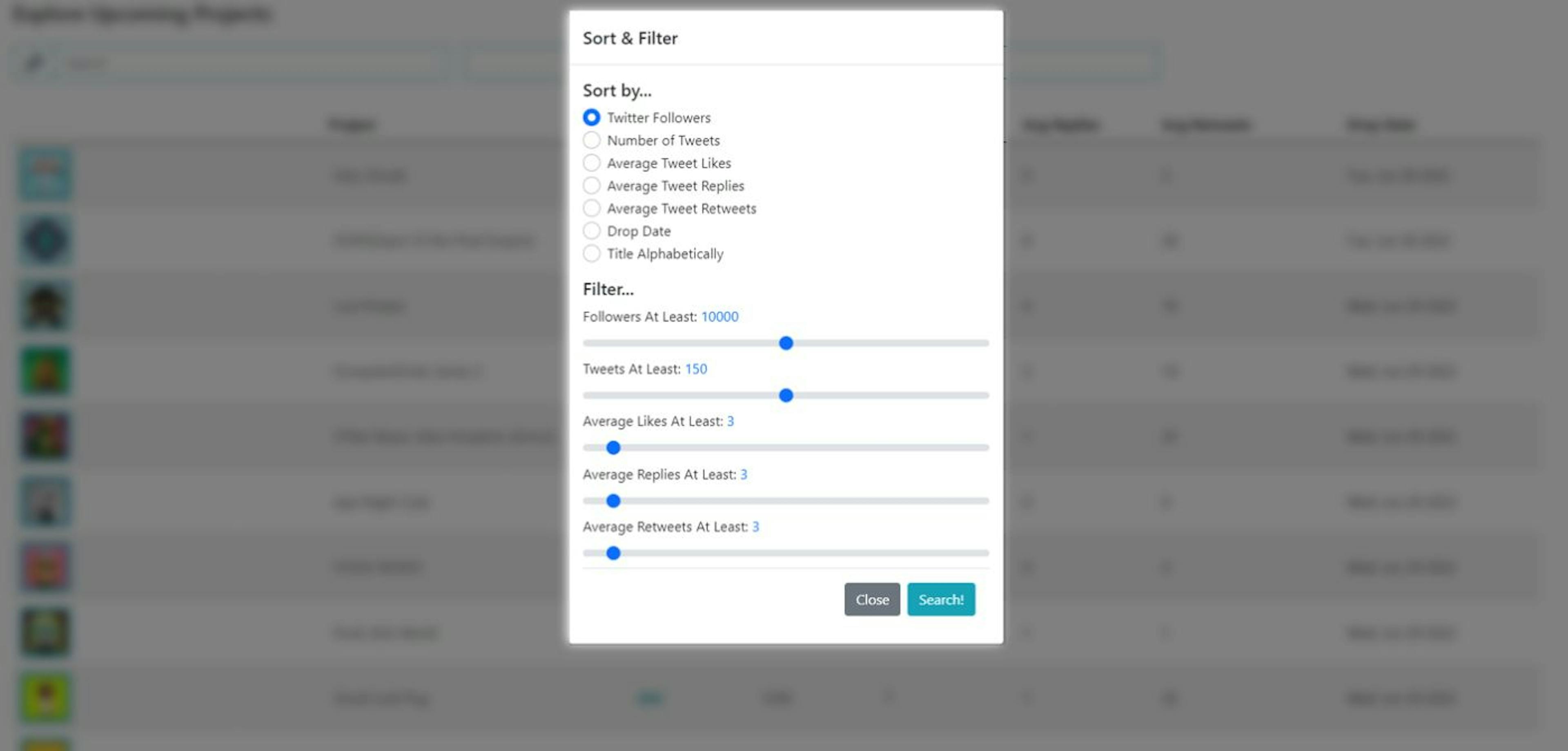The height and width of the screenshot is (751, 1568).
Task: Click the Followers At Least slider handle
Action: pyautogui.click(x=786, y=343)
